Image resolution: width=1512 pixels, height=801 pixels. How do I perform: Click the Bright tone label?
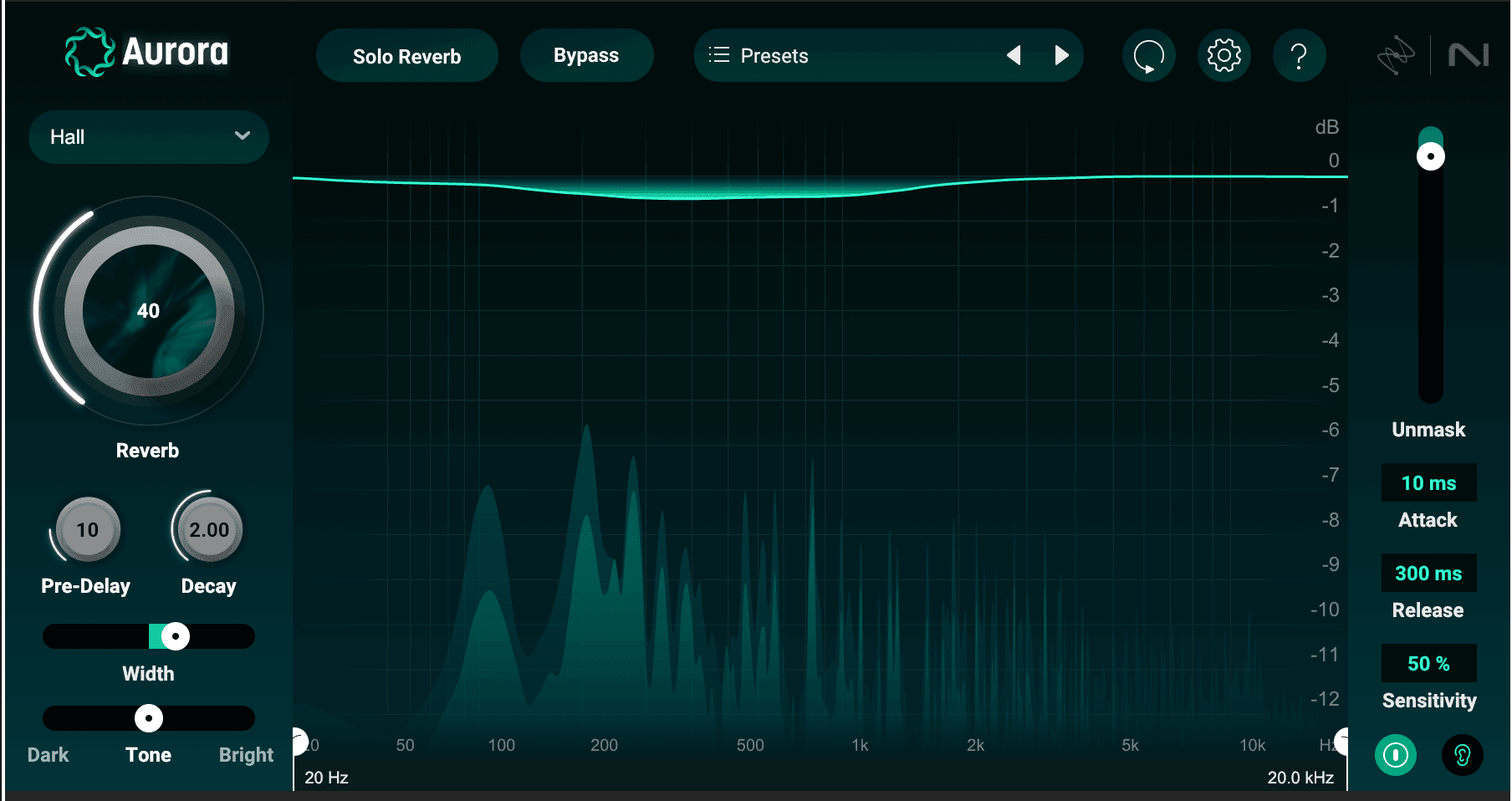pos(246,755)
